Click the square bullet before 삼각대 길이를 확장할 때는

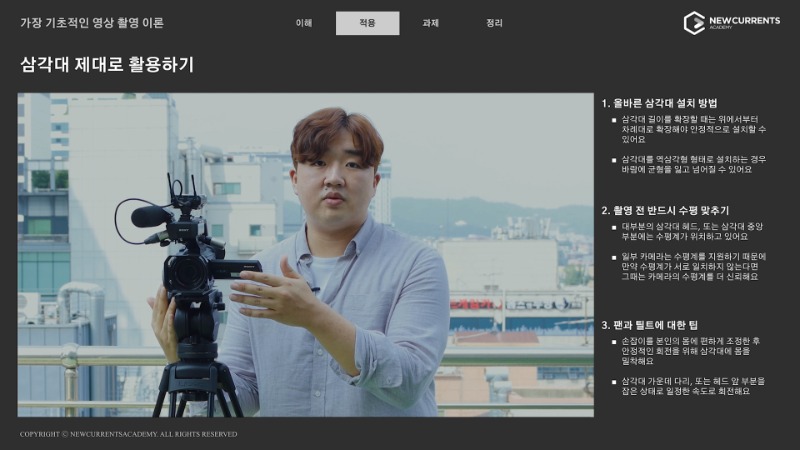(x=614, y=120)
